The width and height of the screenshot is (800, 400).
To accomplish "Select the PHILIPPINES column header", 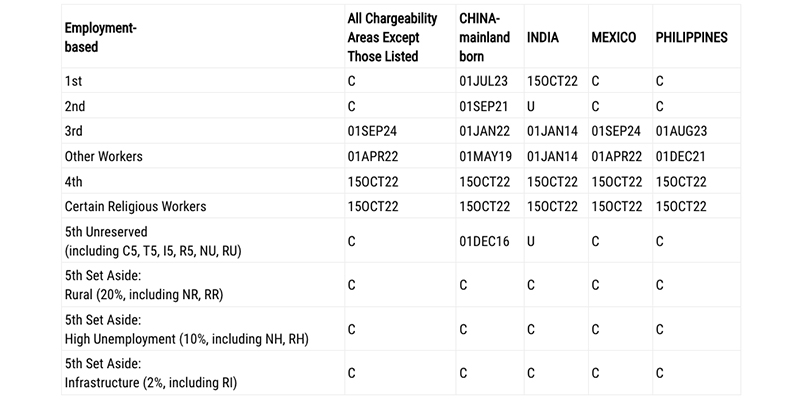I will click(x=692, y=37).
